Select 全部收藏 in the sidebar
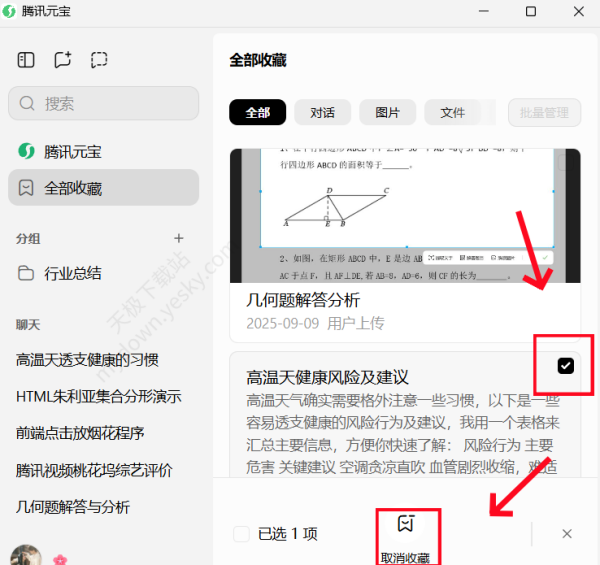Image resolution: width=600 pixels, height=565 pixels. tap(72, 188)
